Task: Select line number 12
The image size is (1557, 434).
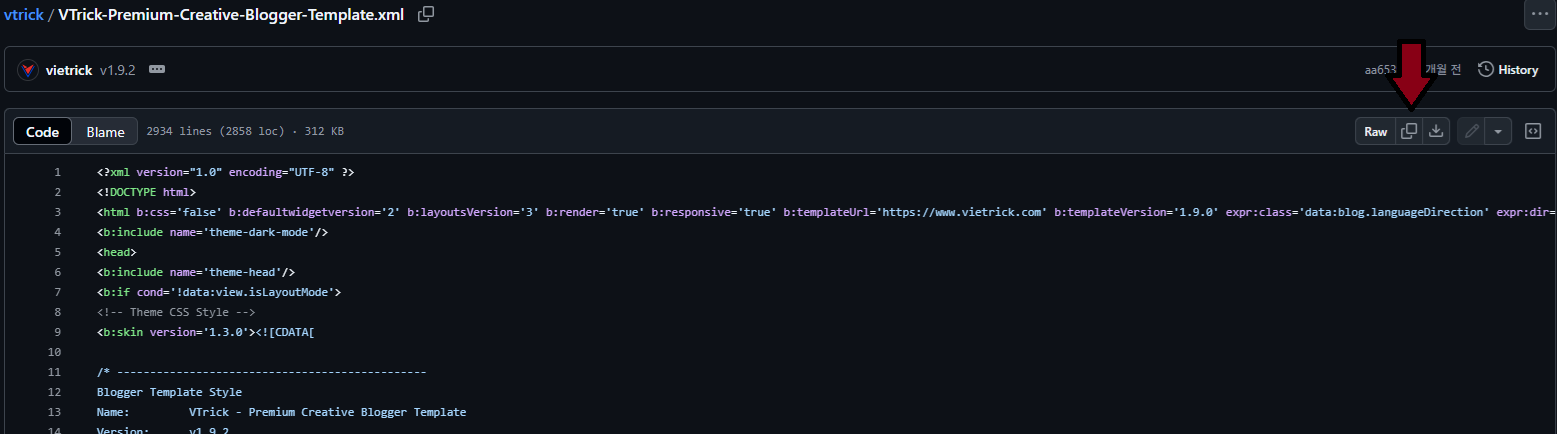Action: coord(55,392)
